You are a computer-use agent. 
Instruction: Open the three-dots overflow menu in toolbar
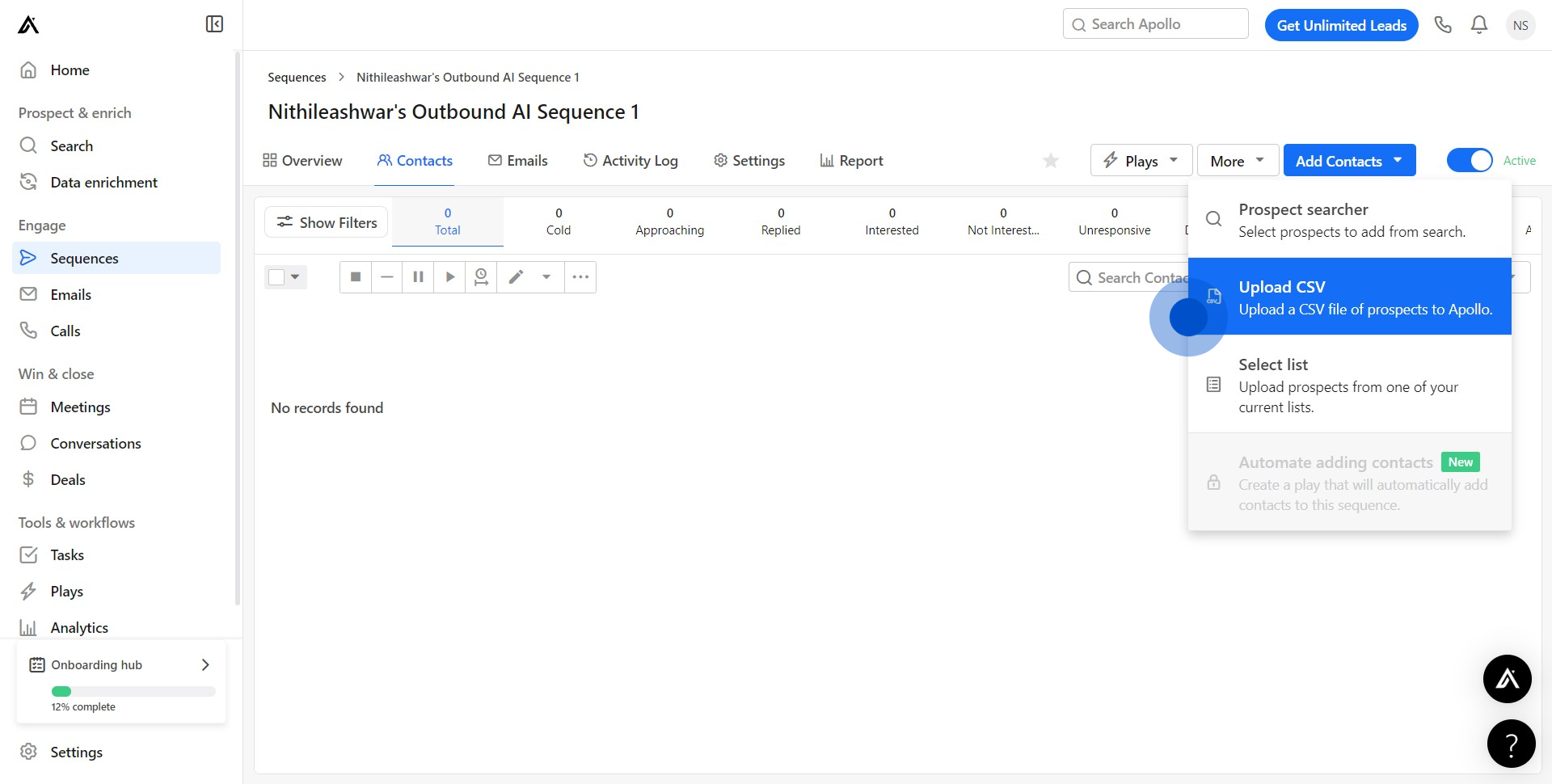580,276
